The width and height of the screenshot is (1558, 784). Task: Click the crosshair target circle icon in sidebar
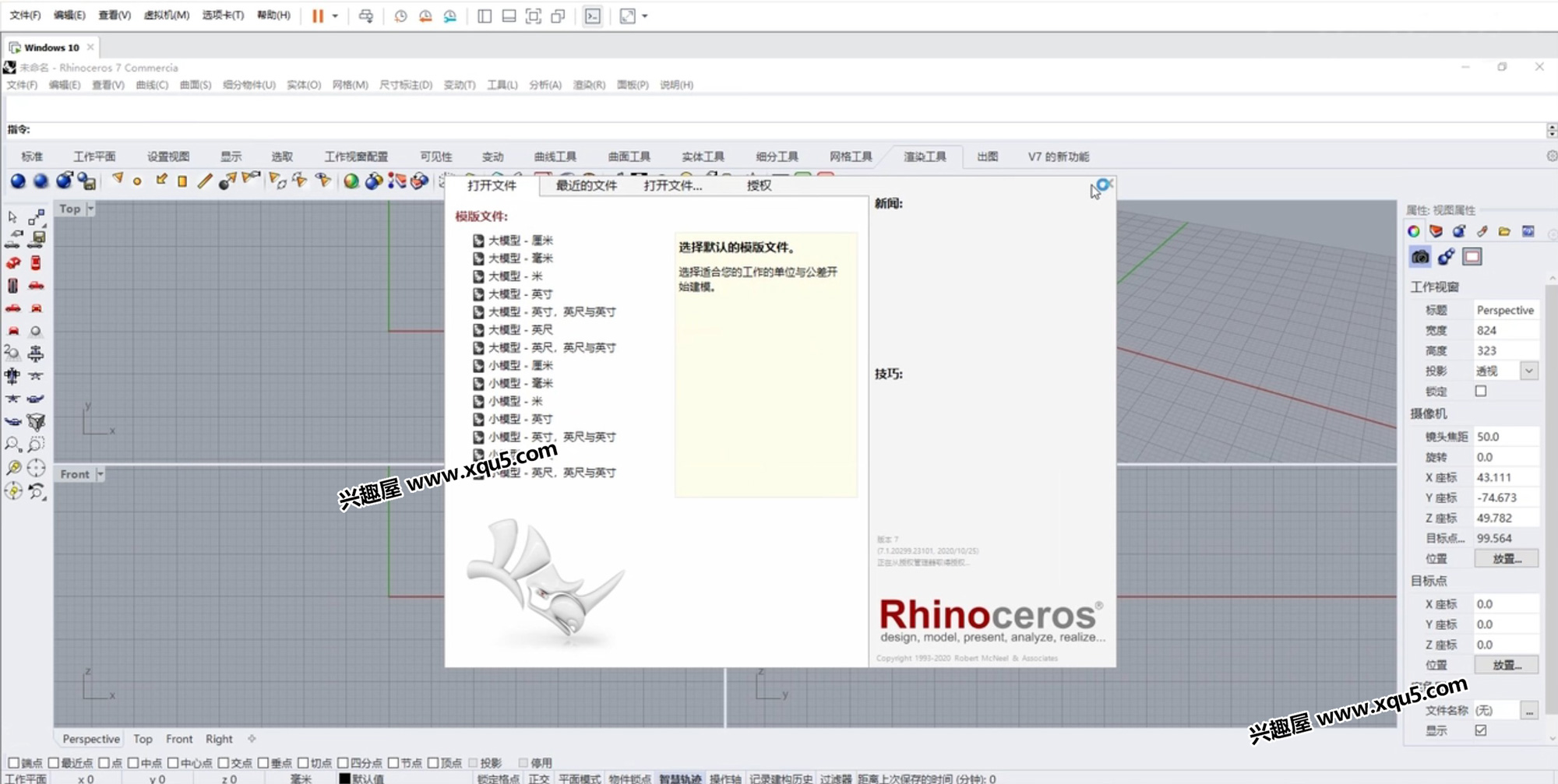[x=36, y=468]
